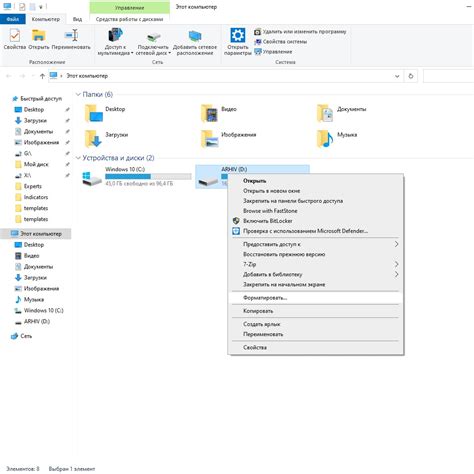
Task: Select Сеть in sidebar
Action: (26, 336)
